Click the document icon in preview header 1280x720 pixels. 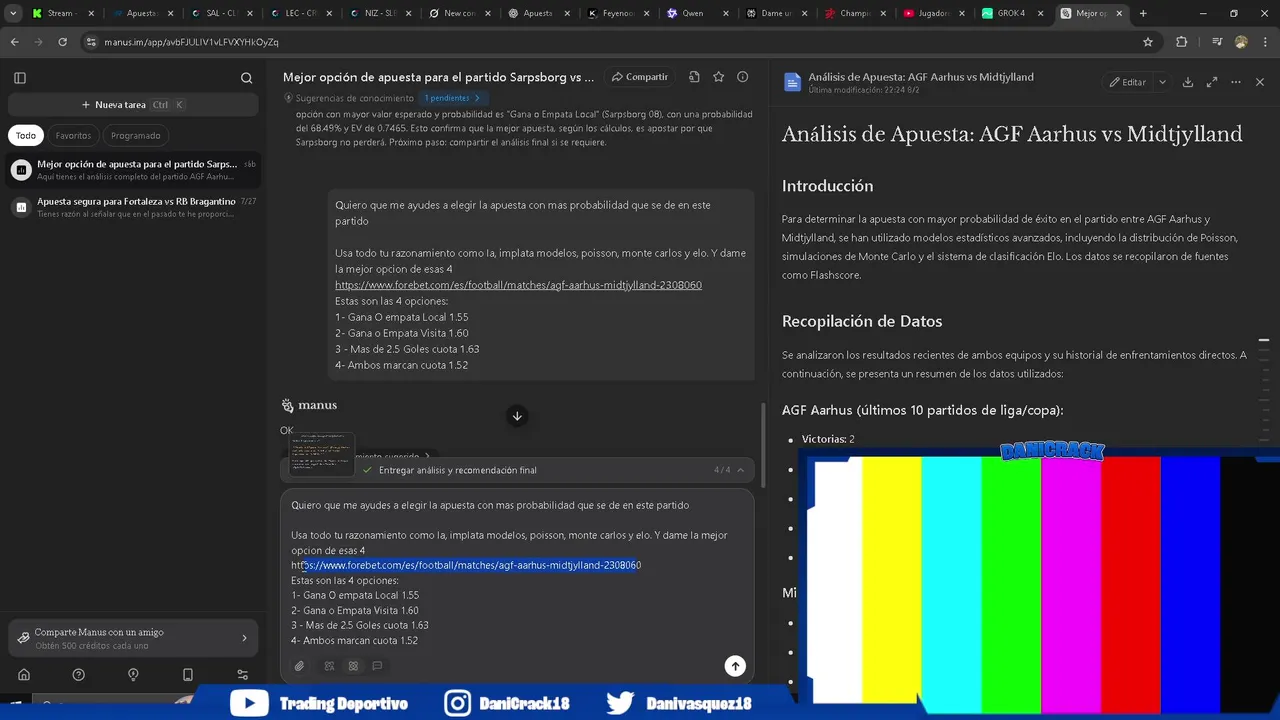[x=792, y=82]
